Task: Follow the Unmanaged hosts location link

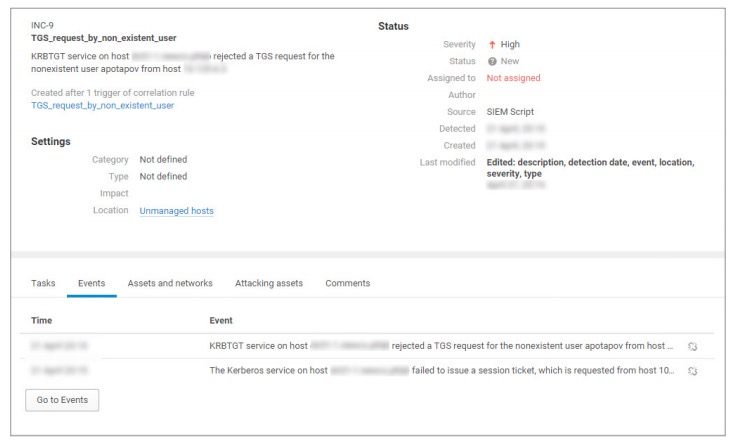Action: tap(176, 210)
